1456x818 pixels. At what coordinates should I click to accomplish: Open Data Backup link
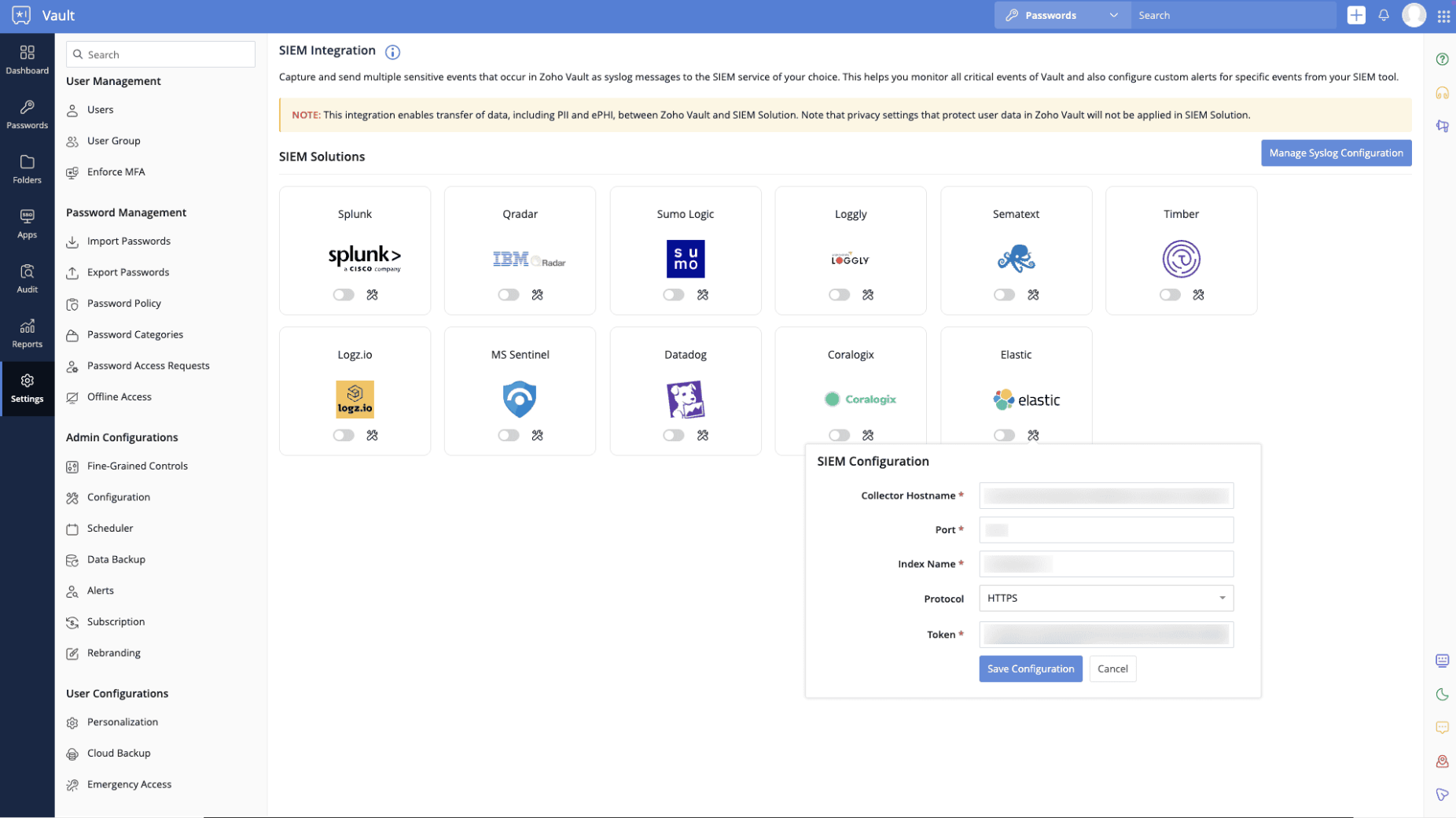click(116, 560)
